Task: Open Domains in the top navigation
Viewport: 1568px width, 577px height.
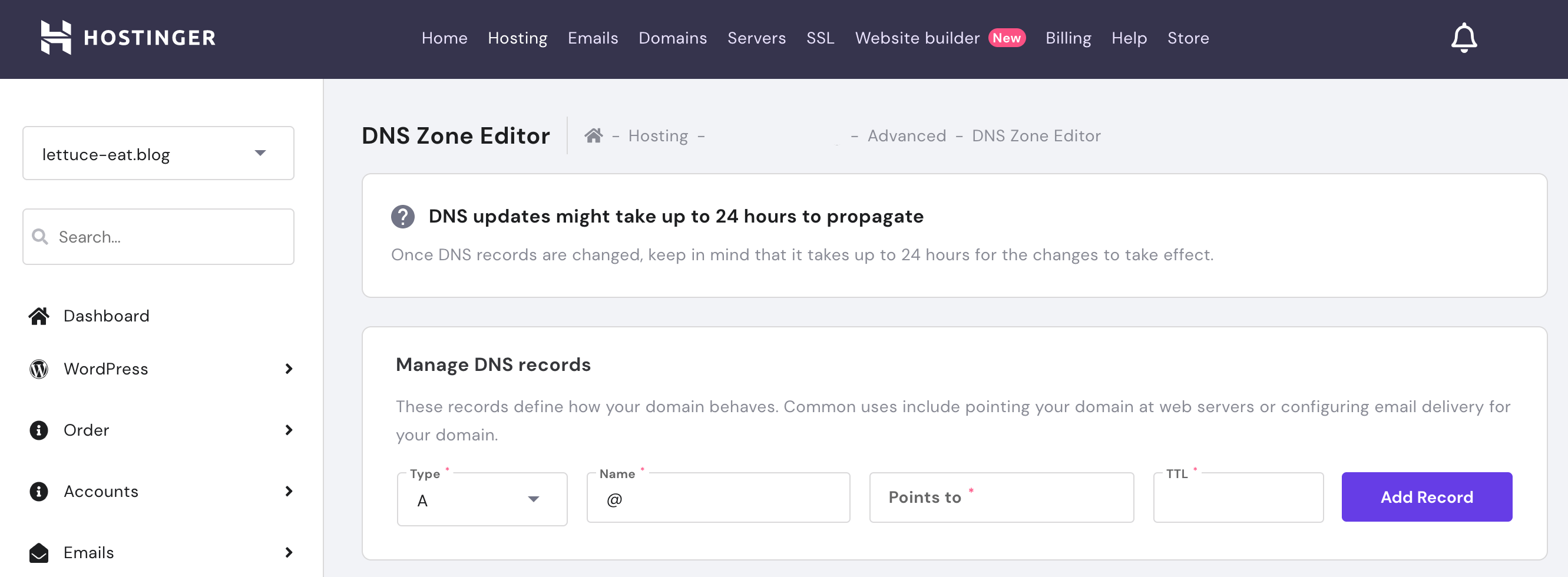Action: pyautogui.click(x=672, y=38)
